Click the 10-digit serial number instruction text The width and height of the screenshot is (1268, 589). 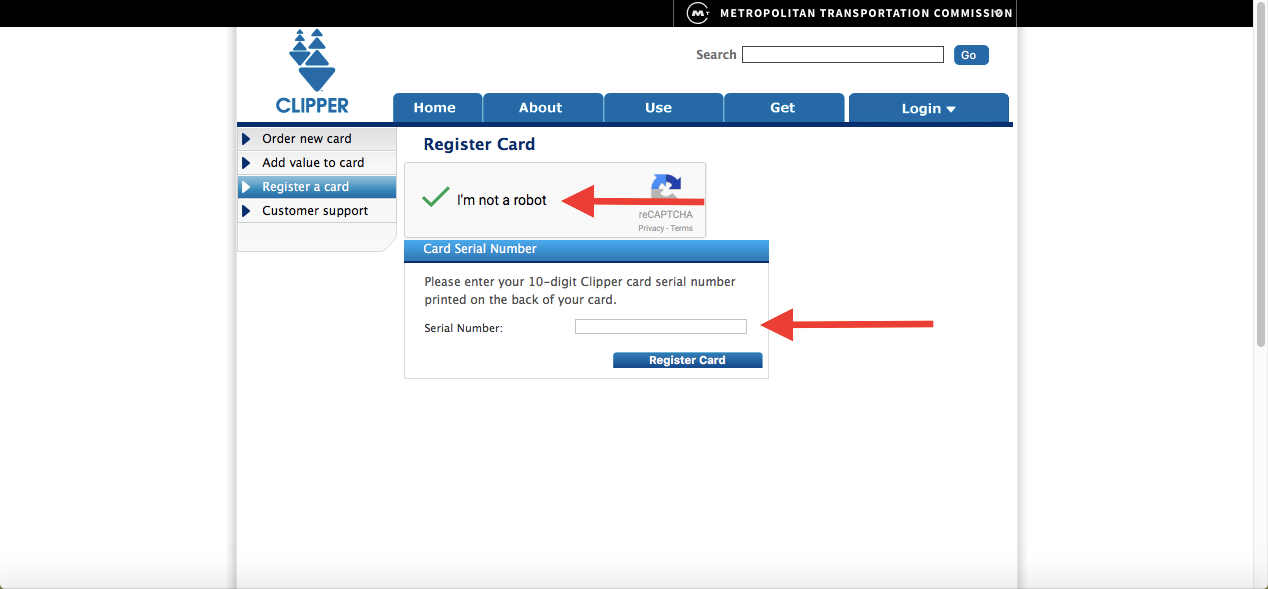pos(580,291)
